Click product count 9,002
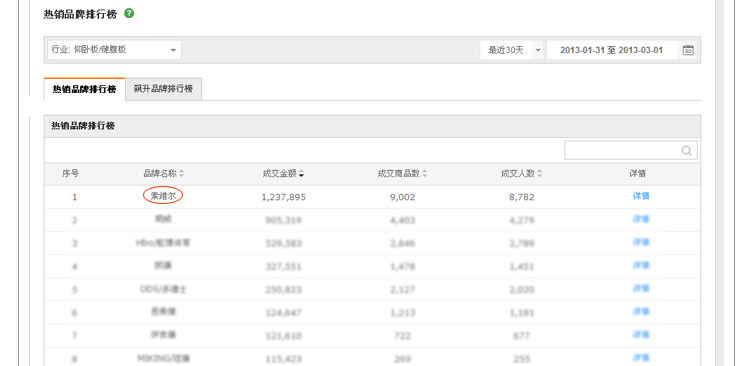Image resolution: width=750 pixels, height=366 pixels. [403, 197]
